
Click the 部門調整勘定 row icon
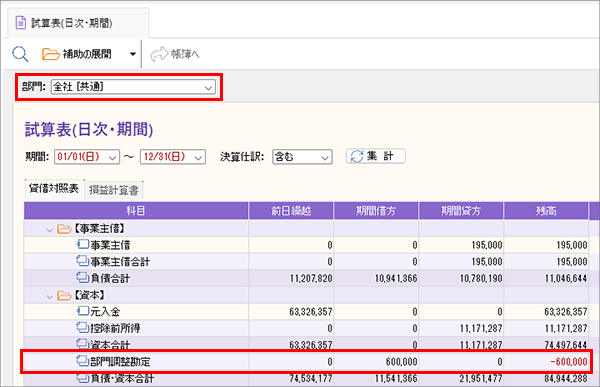[83, 361]
